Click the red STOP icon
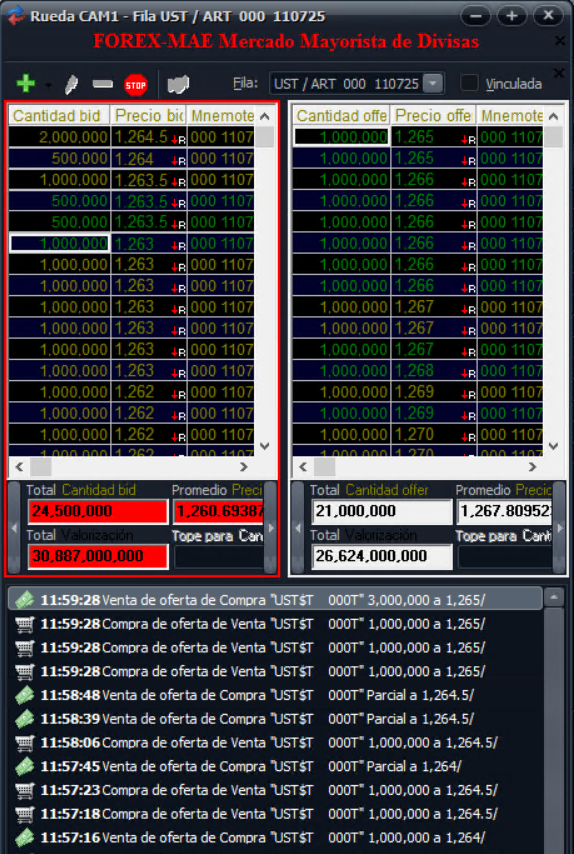This screenshot has height=854, width=574. point(136,84)
